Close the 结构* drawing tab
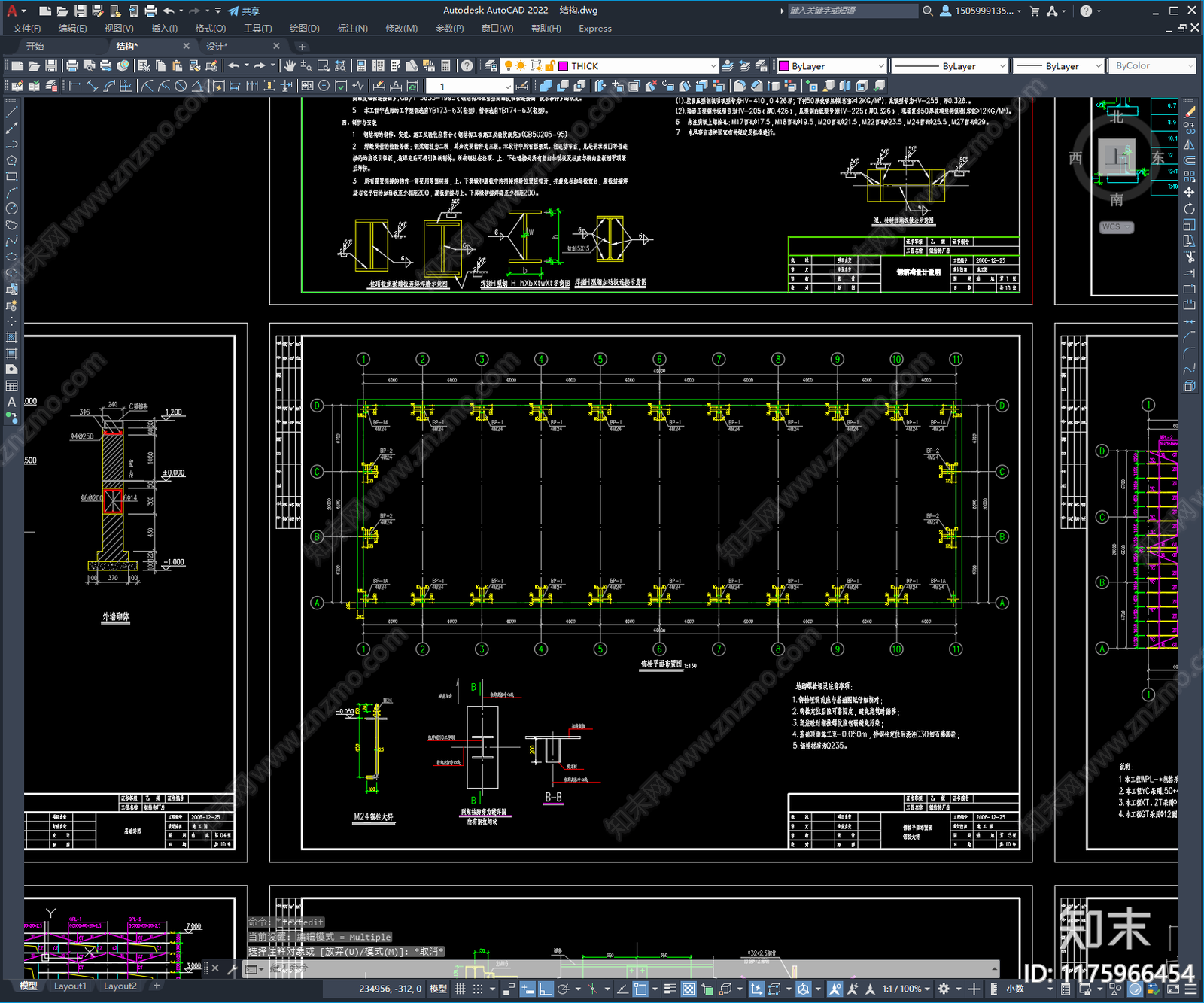Screen dimensions: 1204x1003 tap(187, 46)
